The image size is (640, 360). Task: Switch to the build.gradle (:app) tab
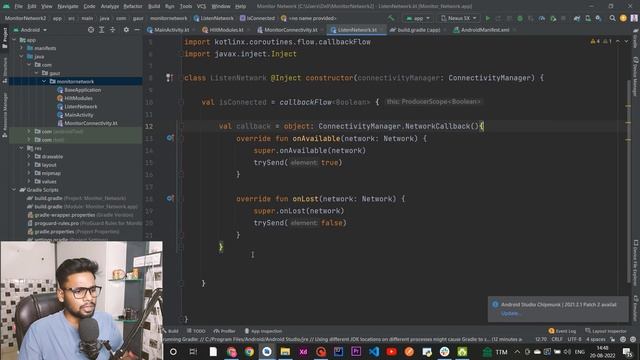pos(418,30)
